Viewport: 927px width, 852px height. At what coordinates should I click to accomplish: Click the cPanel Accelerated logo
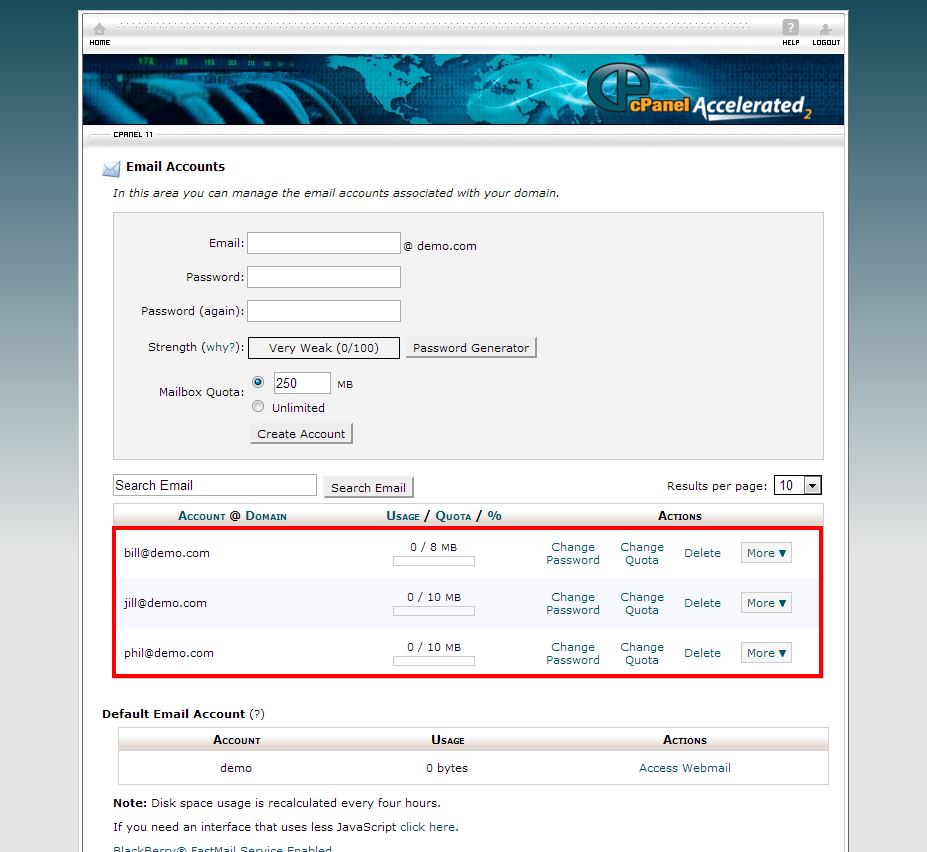[700, 92]
